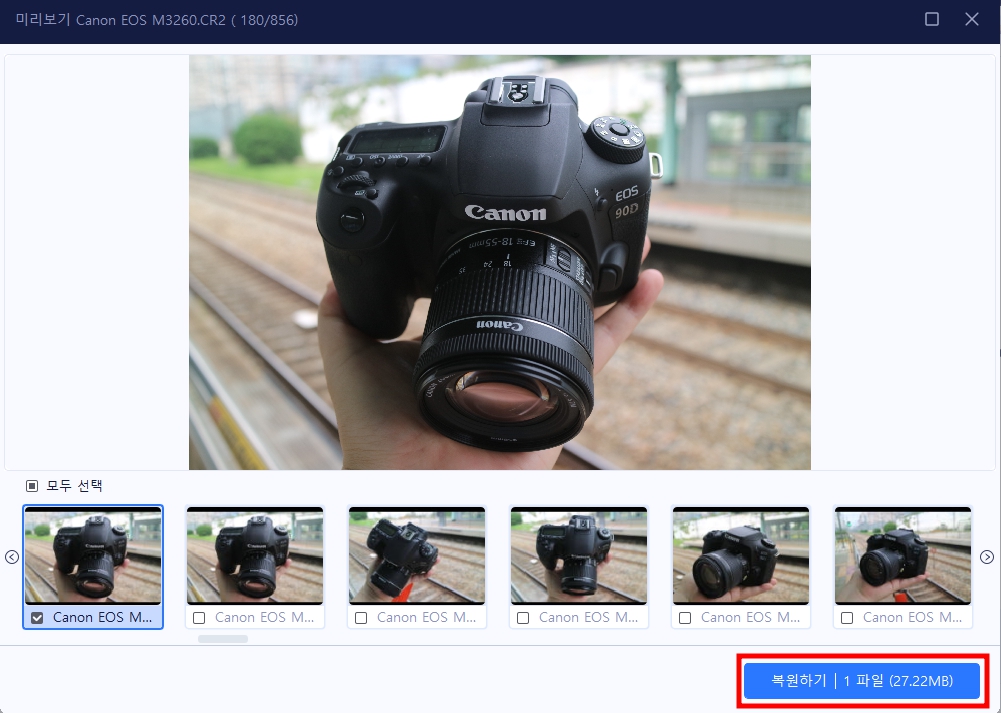Uncheck the first thumbnail's checkbox
This screenshot has height=713, width=1001.
coord(37,618)
